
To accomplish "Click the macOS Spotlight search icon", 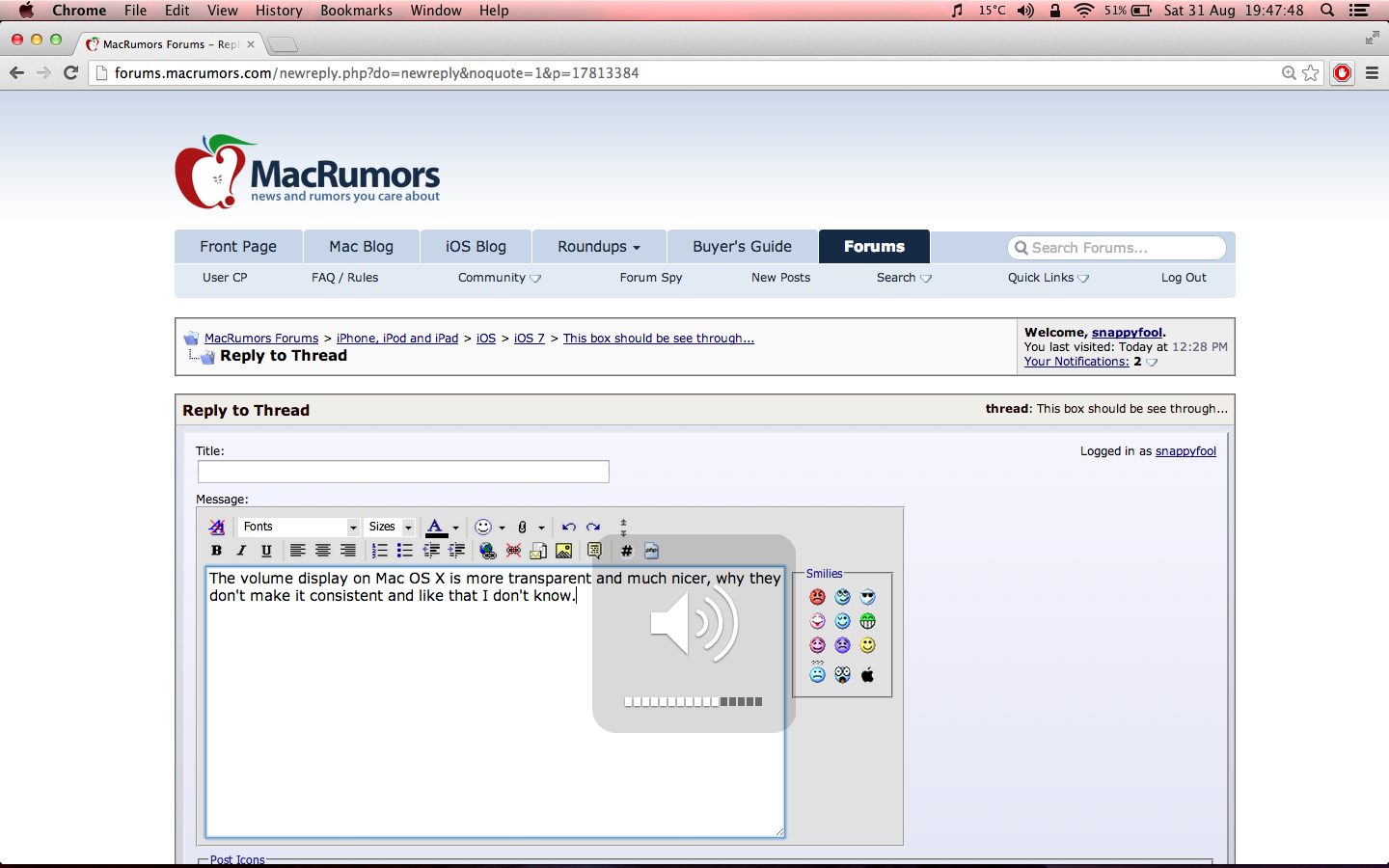I will [1327, 11].
